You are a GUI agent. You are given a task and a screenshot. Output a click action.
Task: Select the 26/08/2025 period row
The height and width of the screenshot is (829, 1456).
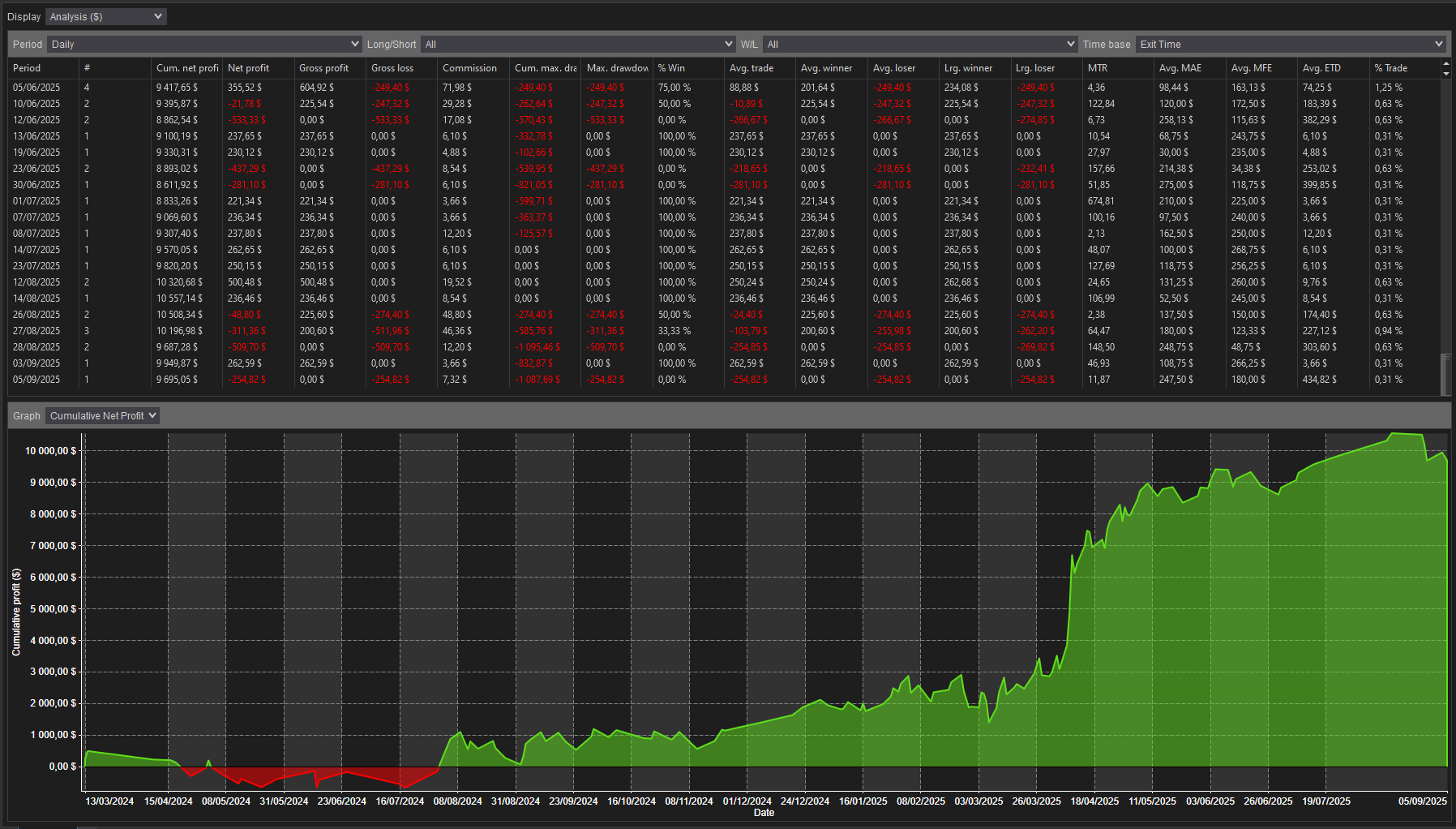coord(724,315)
